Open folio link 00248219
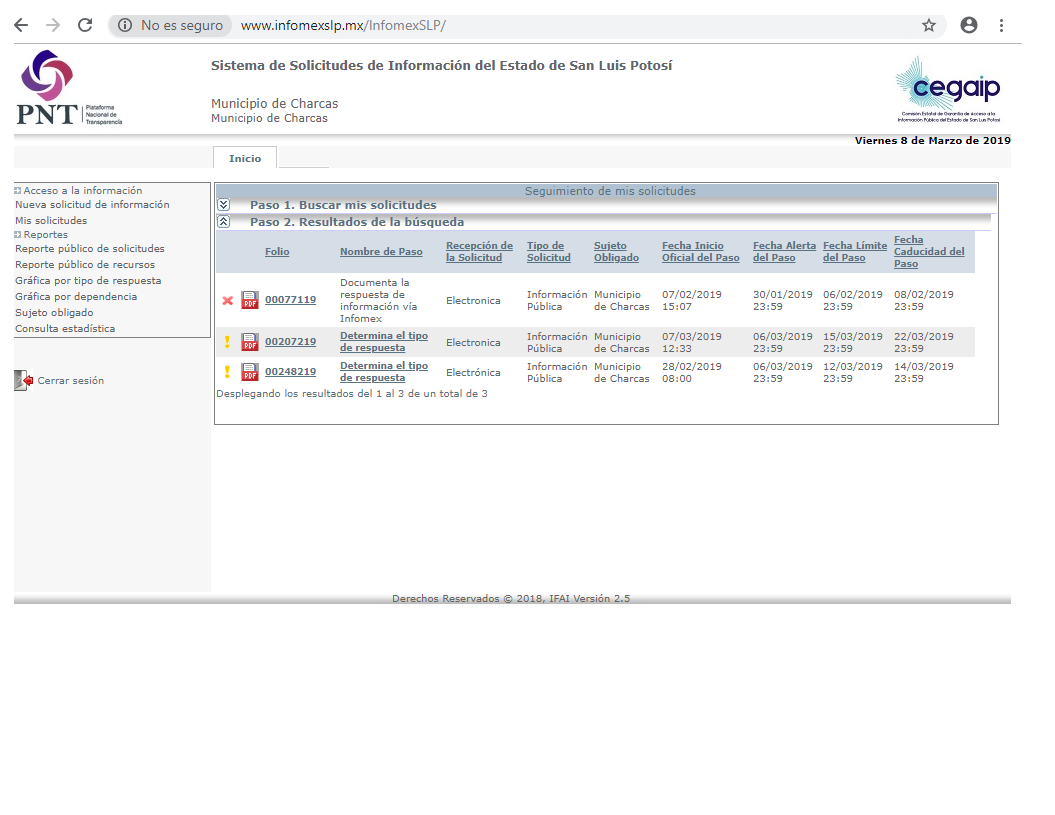1055x815 pixels. click(x=290, y=372)
